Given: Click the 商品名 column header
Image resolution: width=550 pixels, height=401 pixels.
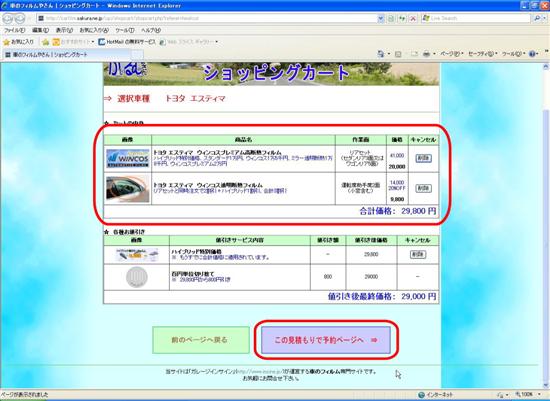Looking at the screenshot, I should pyautogui.click(x=243, y=140).
